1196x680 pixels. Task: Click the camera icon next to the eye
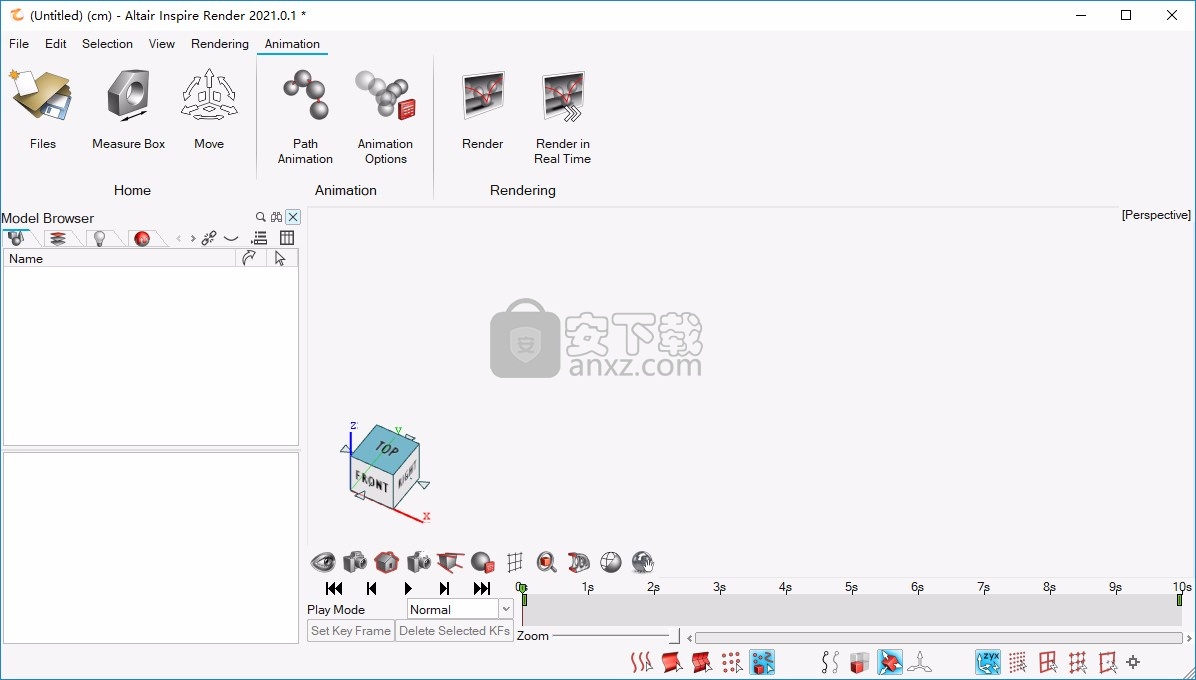[355, 563]
